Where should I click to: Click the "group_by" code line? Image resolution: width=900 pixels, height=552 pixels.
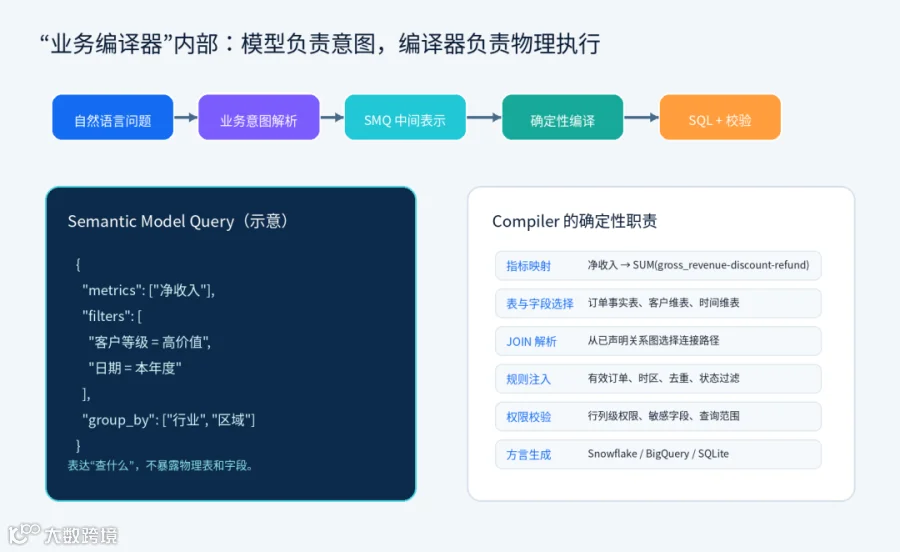(x=169, y=420)
